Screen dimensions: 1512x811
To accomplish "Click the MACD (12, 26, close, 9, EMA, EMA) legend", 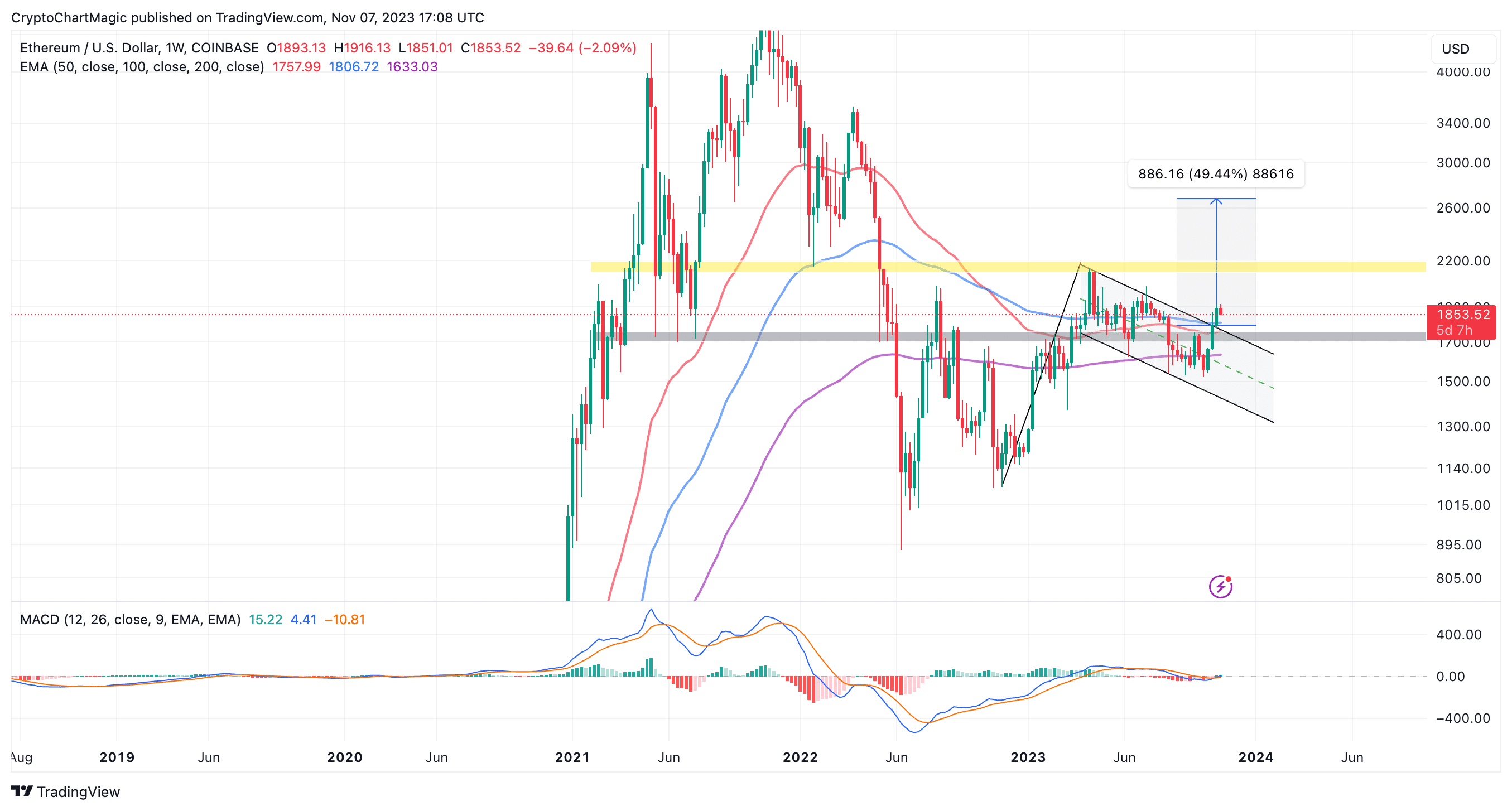I will tap(131, 620).
